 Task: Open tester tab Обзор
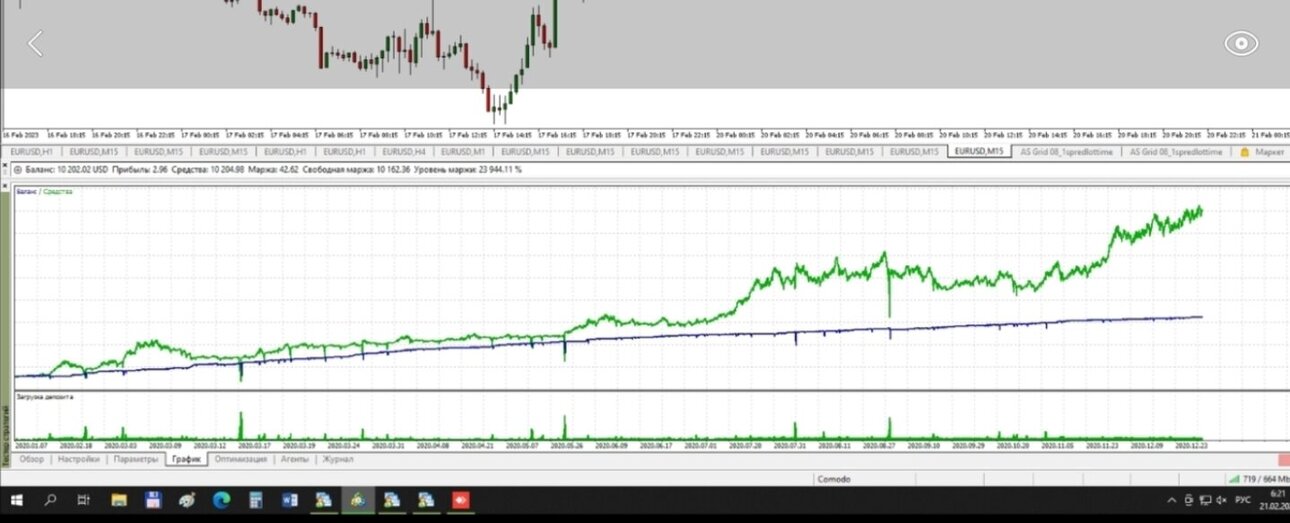(x=32, y=459)
